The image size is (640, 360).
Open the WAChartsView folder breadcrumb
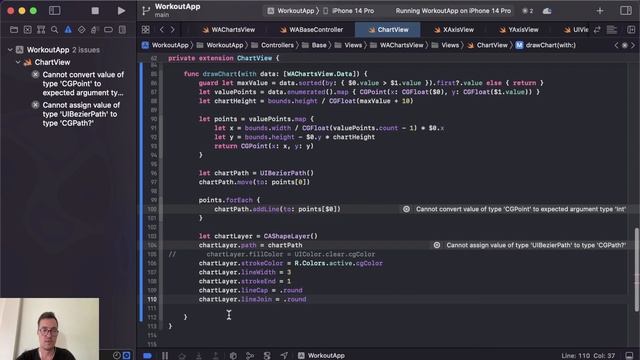(397, 45)
